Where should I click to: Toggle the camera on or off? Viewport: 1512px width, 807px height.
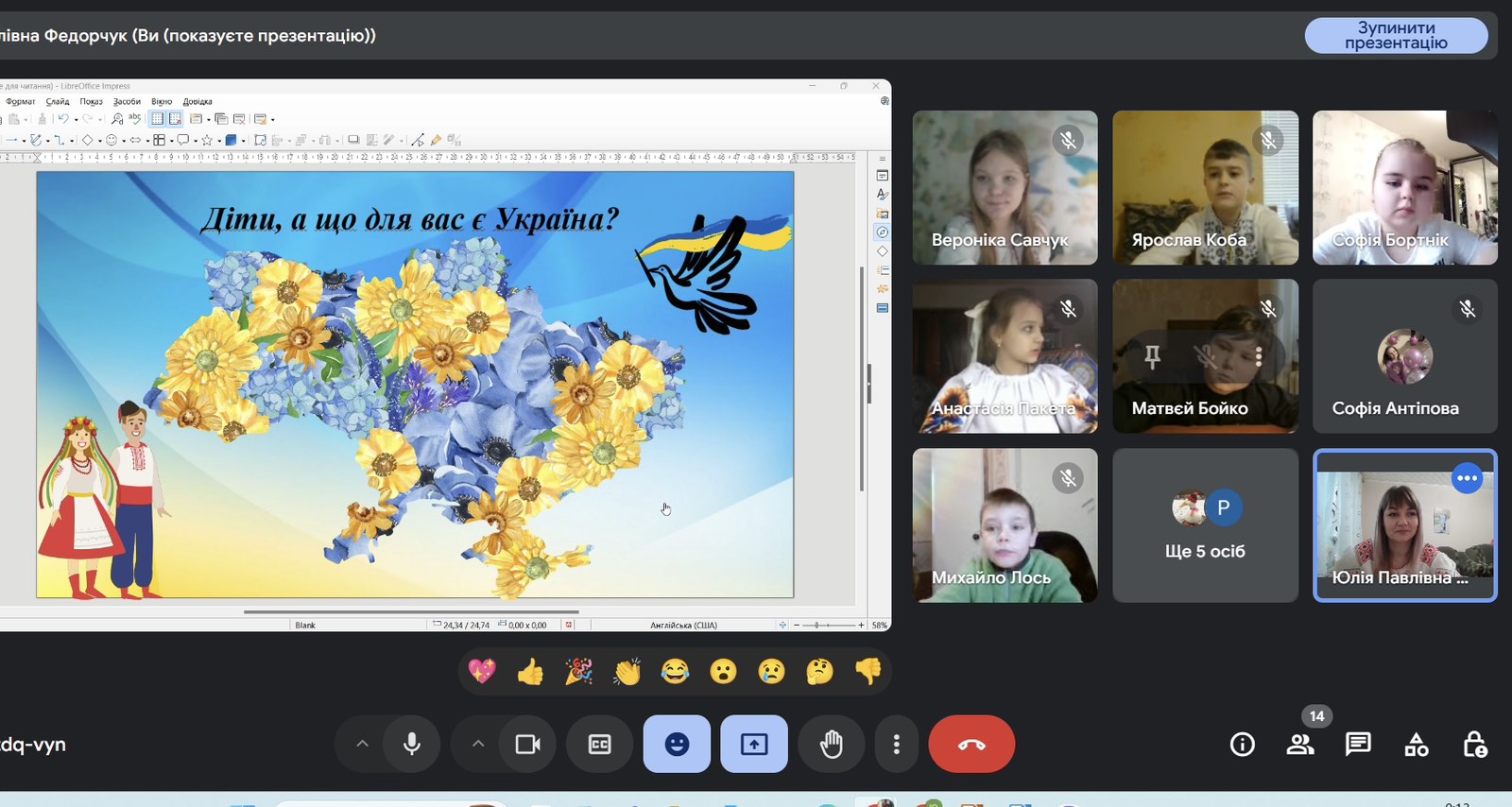pos(527,745)
